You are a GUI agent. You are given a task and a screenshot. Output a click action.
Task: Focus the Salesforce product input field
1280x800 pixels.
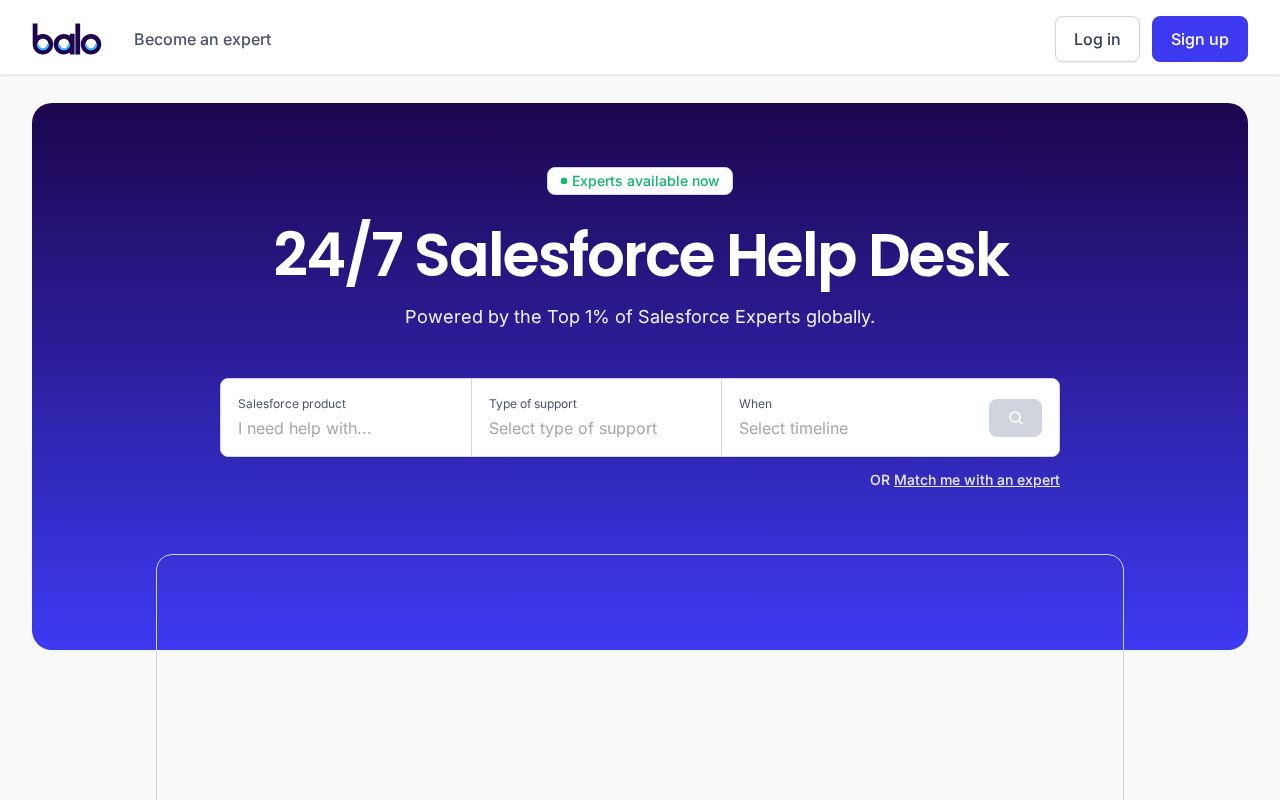pos(346,418)
